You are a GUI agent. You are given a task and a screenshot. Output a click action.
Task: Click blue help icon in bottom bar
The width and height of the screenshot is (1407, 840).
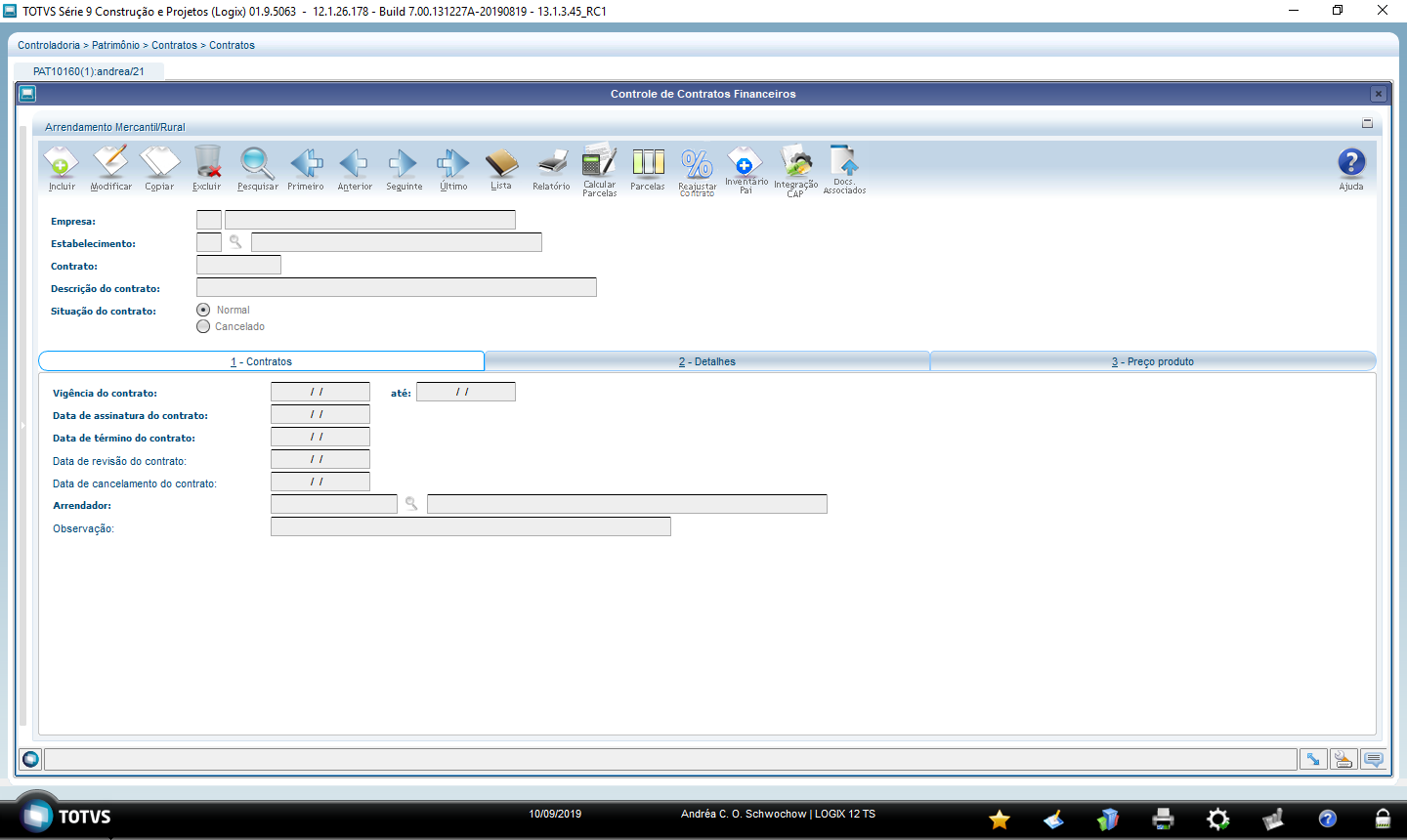click(x=1327, y=819)
